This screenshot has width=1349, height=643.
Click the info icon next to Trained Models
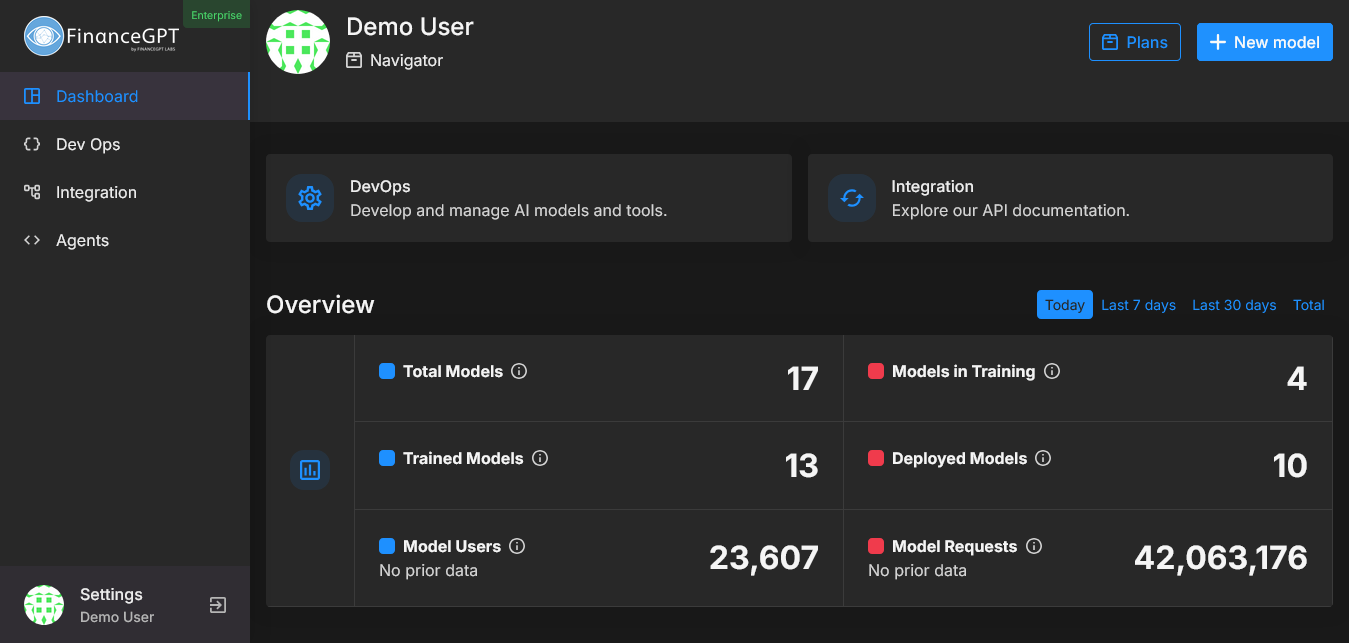[x=540, y=458]
